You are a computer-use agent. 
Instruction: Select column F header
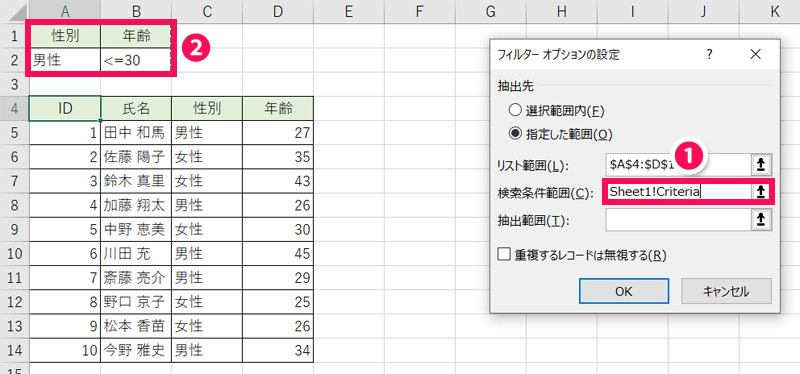(420, 12)
